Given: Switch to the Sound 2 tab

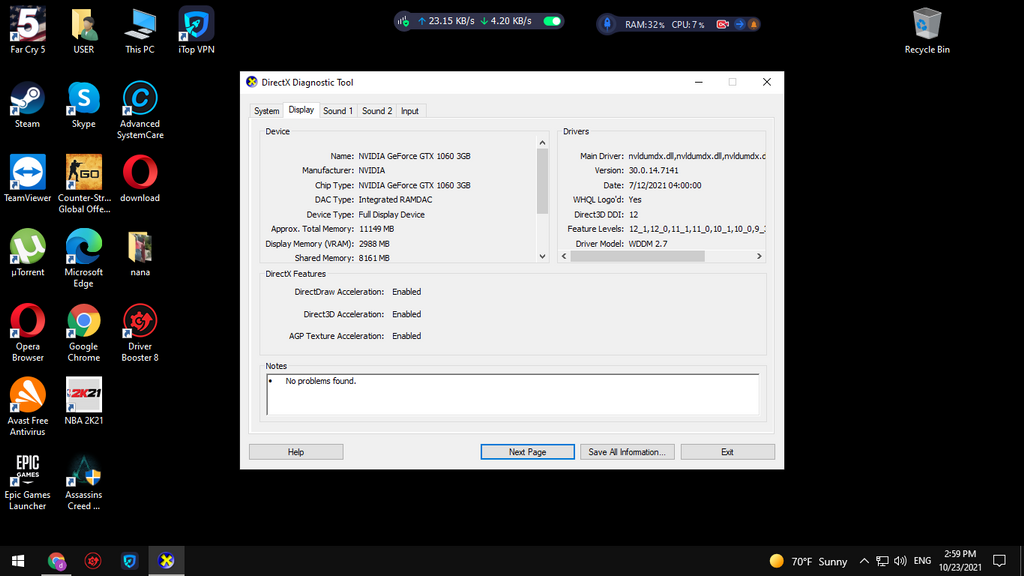Looking at the screenshot, I should coord(377,111).
